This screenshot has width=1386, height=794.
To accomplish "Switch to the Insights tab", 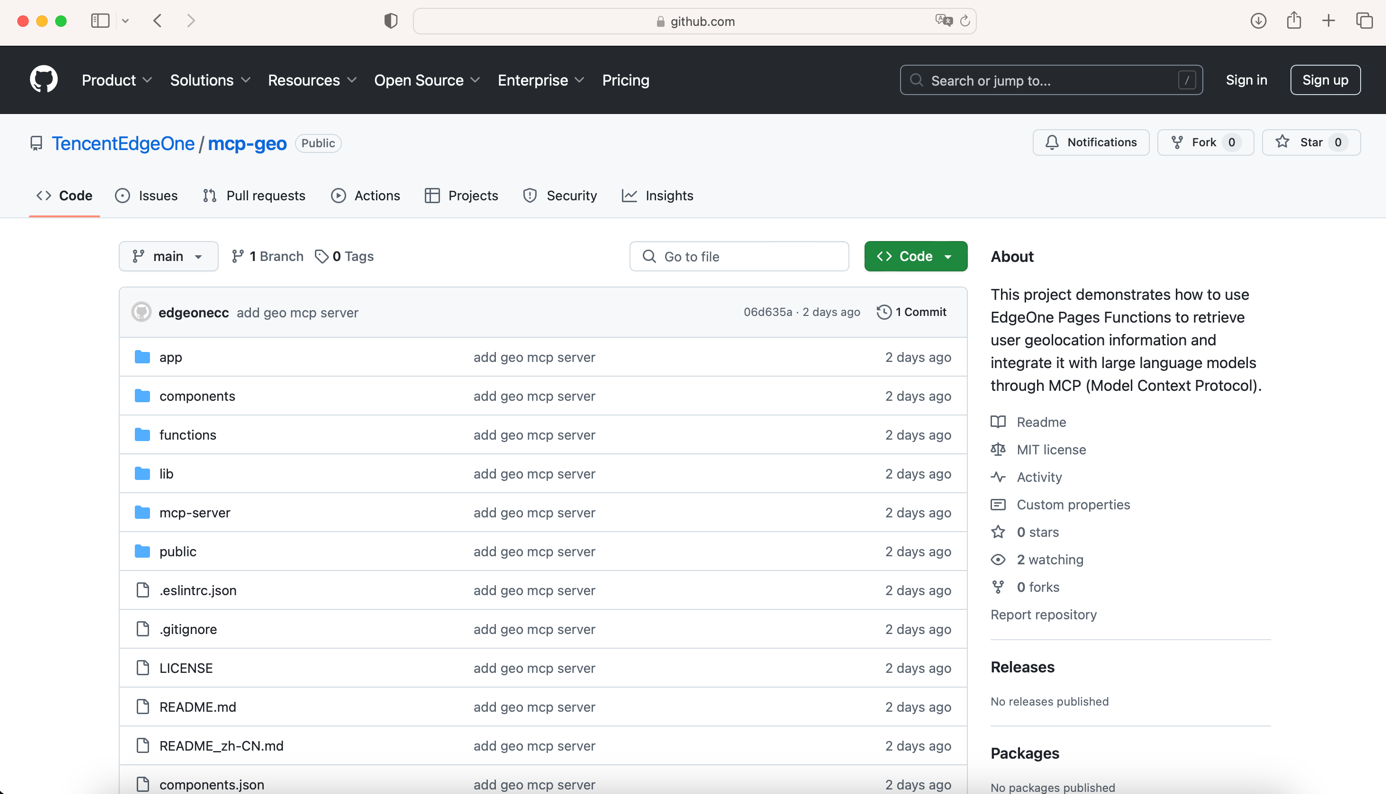I will 658,196.
